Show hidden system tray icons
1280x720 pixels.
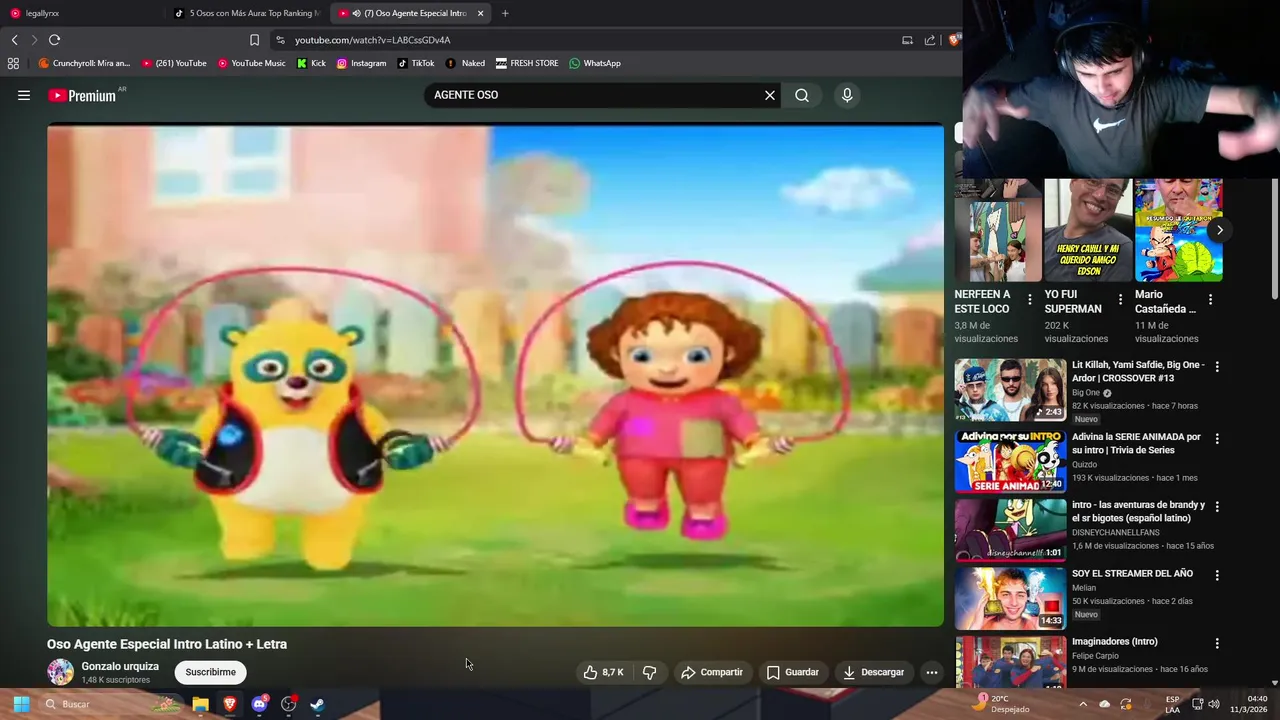(1082, 704)
